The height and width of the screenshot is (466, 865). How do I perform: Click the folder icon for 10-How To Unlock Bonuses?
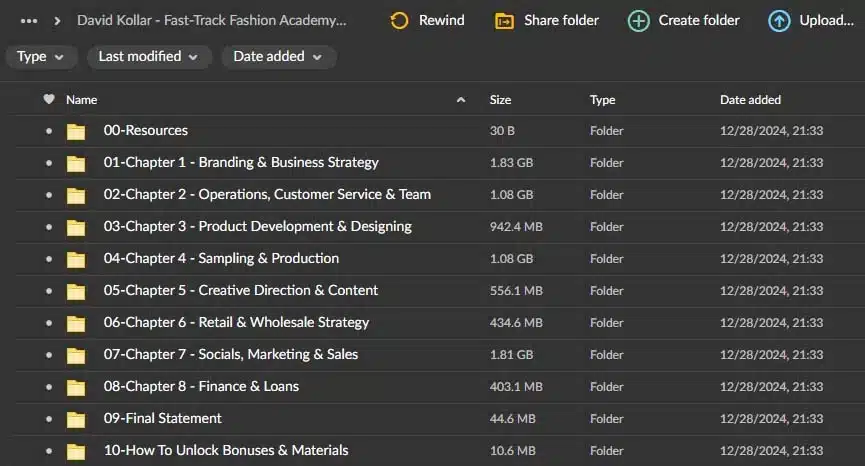click(x=76, y=451)
